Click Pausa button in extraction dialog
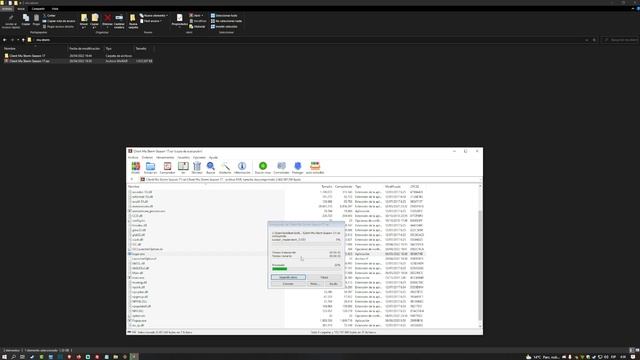Screen dimensions: 640x360 [324, 277]
